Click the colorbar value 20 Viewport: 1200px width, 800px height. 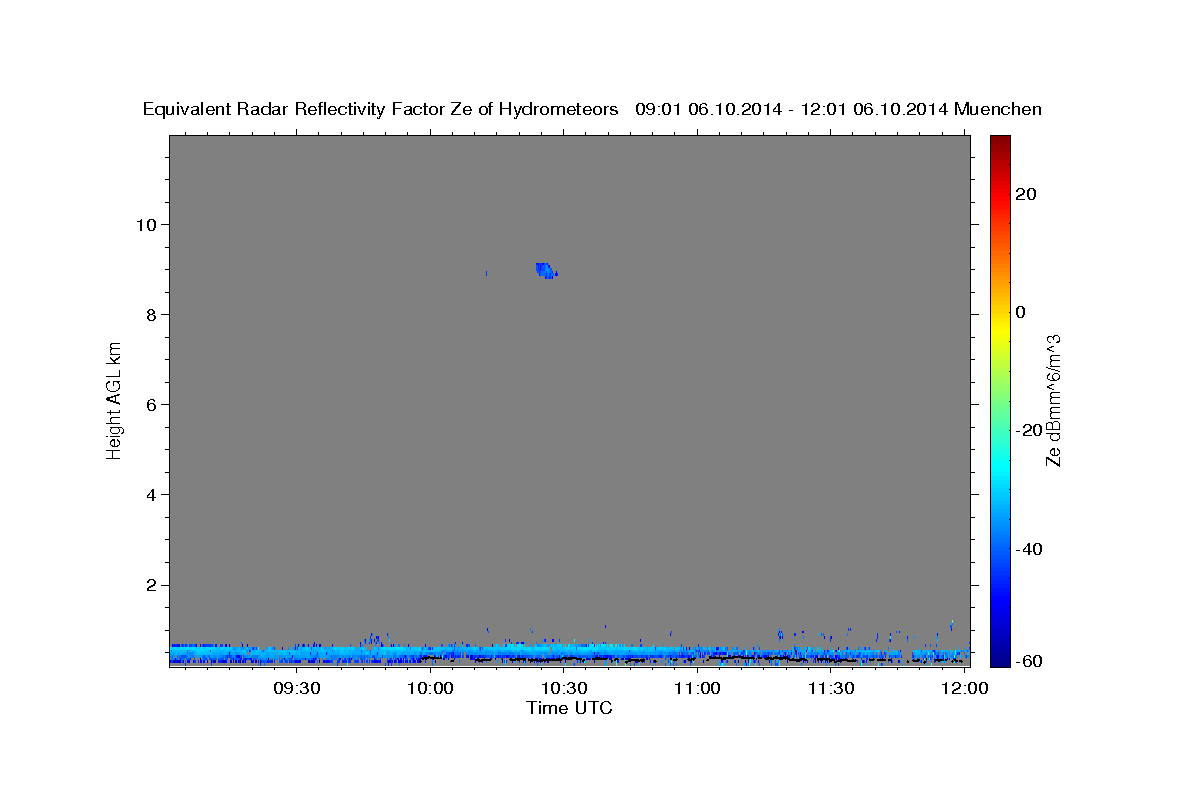click(x=1026, y=194)
